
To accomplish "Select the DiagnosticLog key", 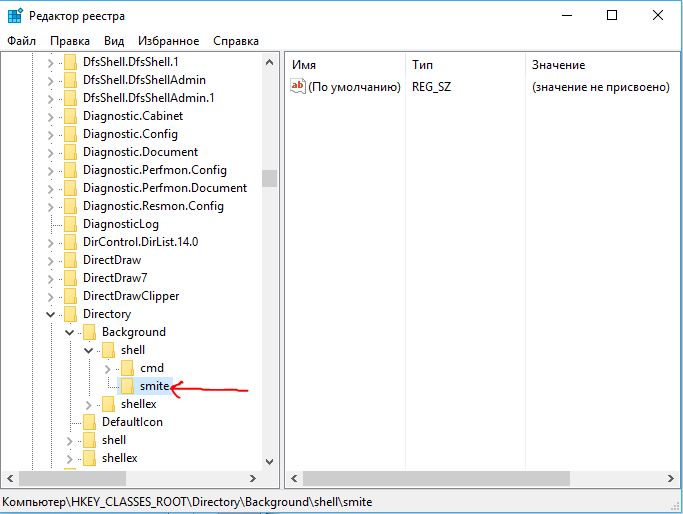I will [x=121, y=224].
